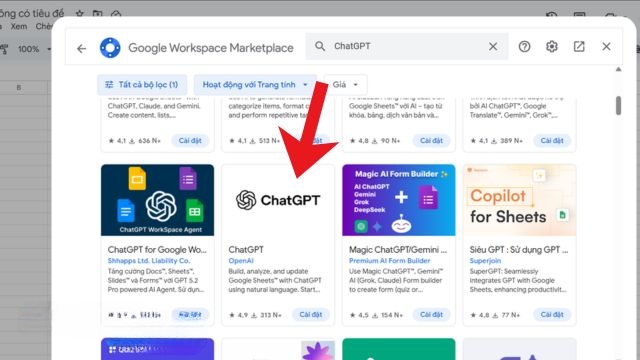This screenshot has height=360, width=640.
Task: Install the app with 90 N+ downloads
Action: click(x=431, y=140)
